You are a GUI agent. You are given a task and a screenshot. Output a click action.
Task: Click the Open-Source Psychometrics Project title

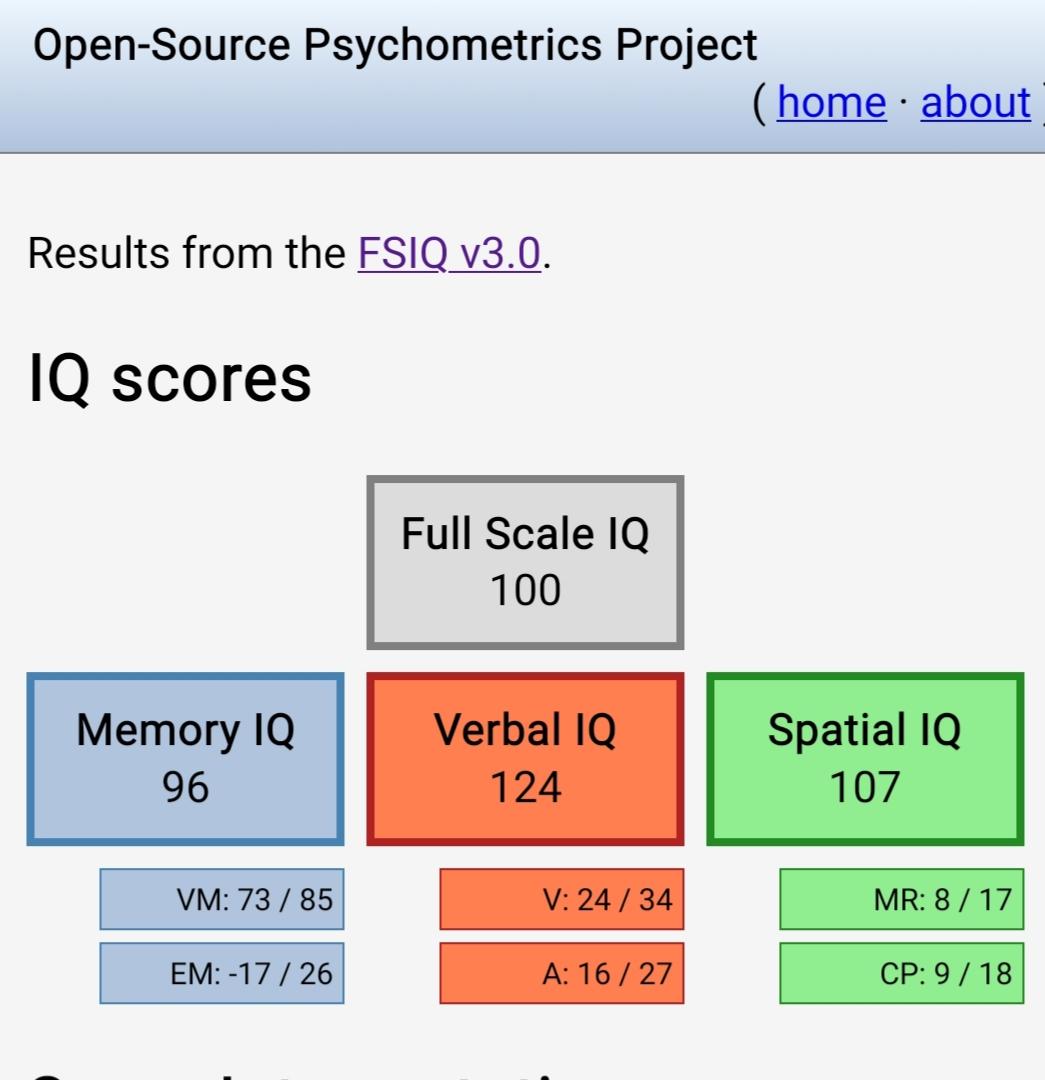(395, 46)
